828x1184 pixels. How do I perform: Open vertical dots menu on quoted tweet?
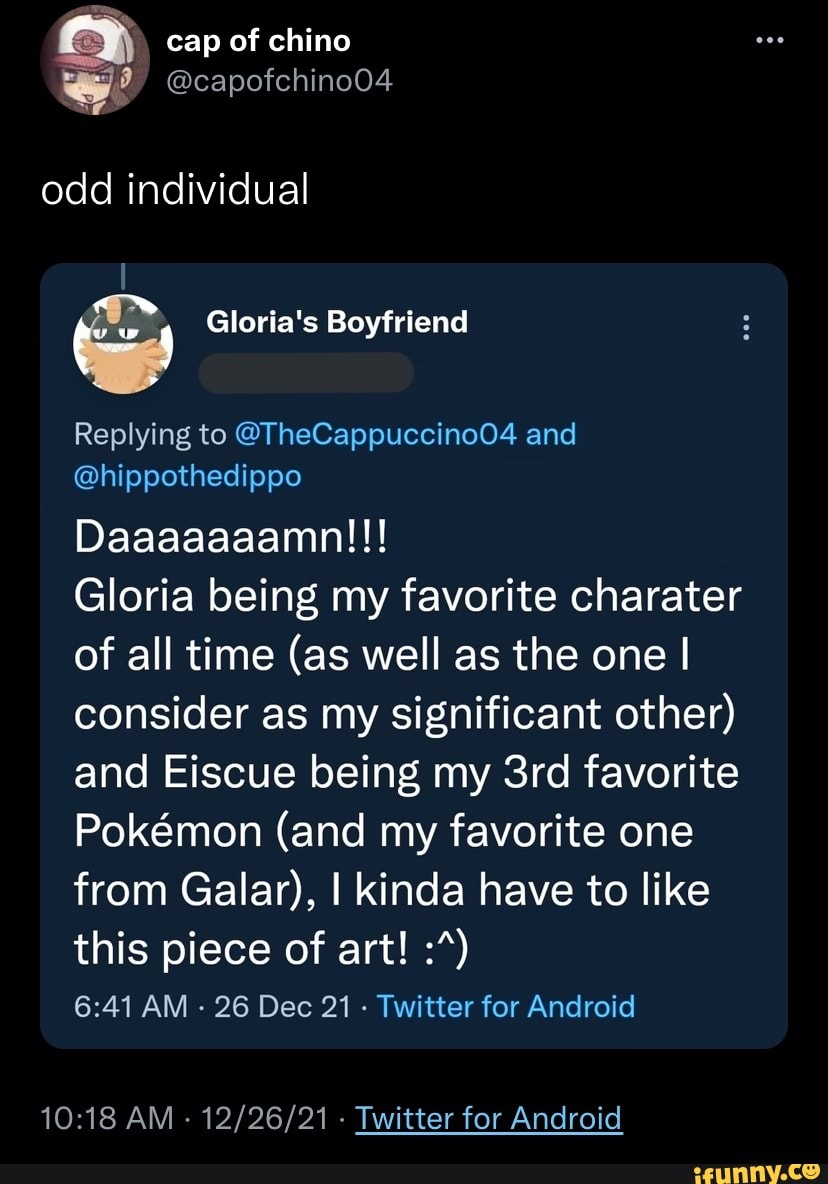click(x=745, y=328)
